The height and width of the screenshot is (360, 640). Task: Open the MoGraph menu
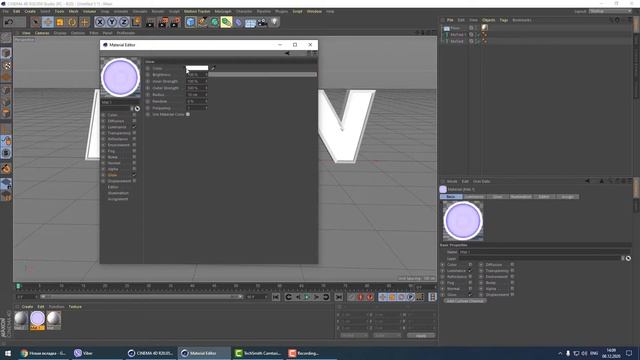[x=223, y=11]
